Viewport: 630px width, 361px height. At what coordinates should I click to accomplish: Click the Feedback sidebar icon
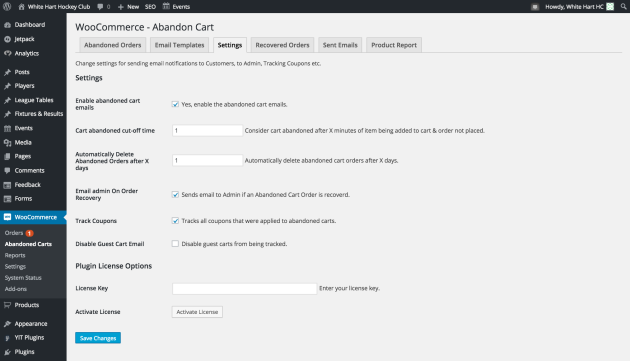pyautogui.click(x=7, y=185)
